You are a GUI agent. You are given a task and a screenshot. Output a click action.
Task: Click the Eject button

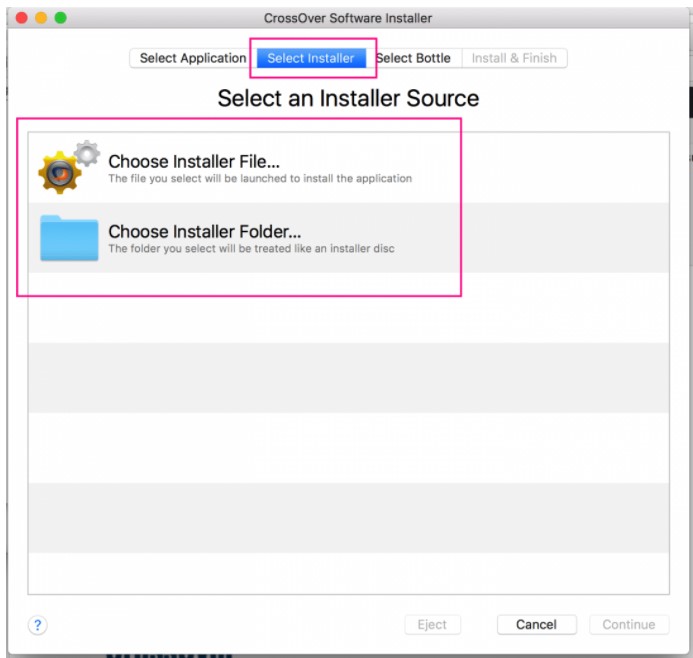point(432,624)
